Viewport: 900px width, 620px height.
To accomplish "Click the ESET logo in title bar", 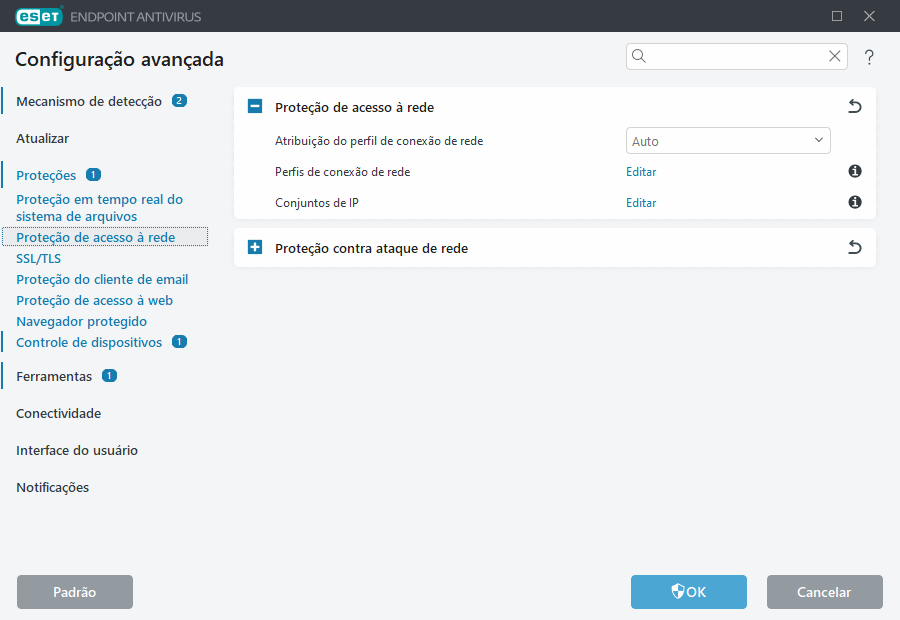I will tap(39, 16).
